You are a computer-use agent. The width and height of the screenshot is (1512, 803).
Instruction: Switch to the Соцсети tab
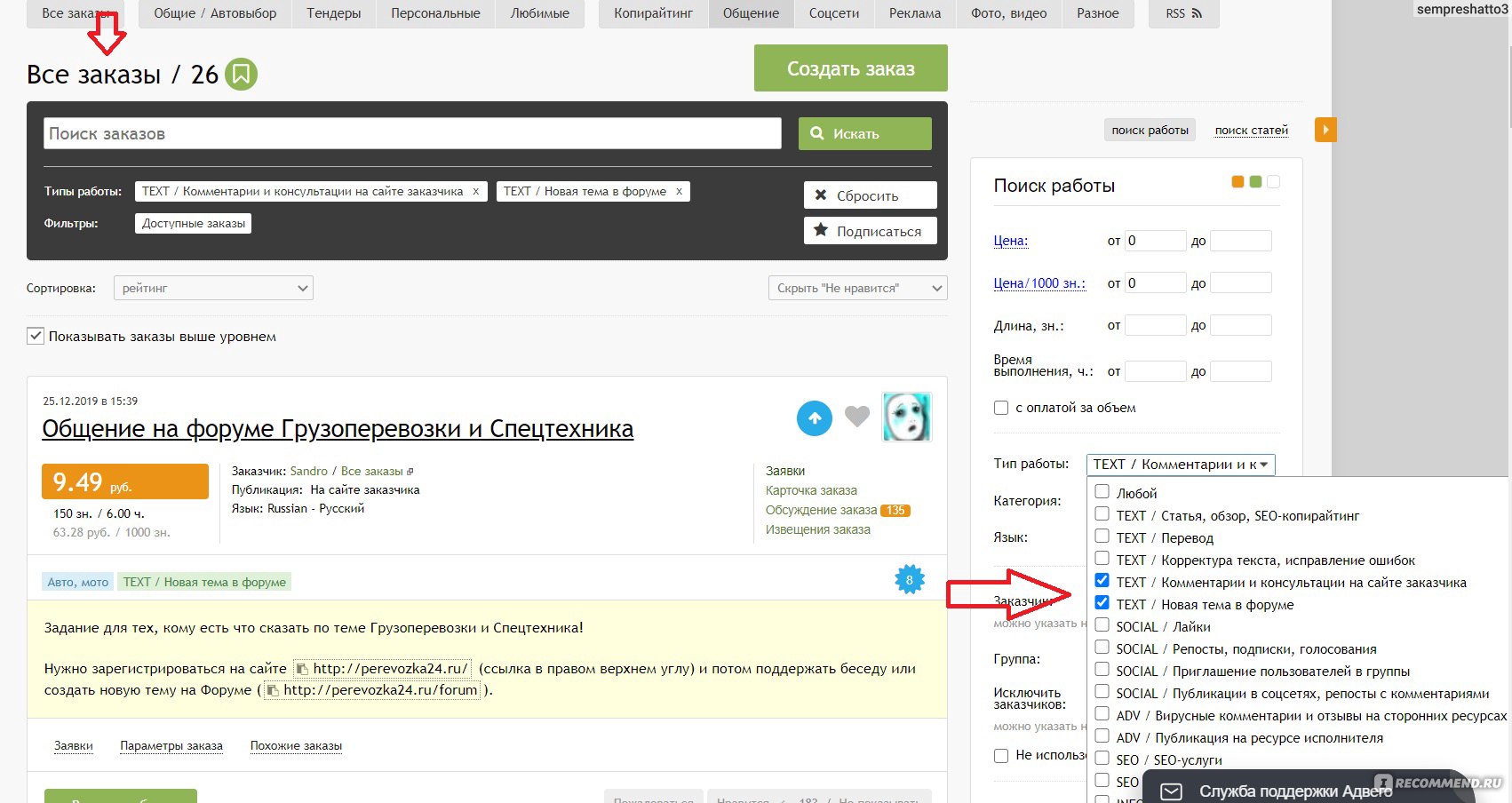(x=834, y=13)
